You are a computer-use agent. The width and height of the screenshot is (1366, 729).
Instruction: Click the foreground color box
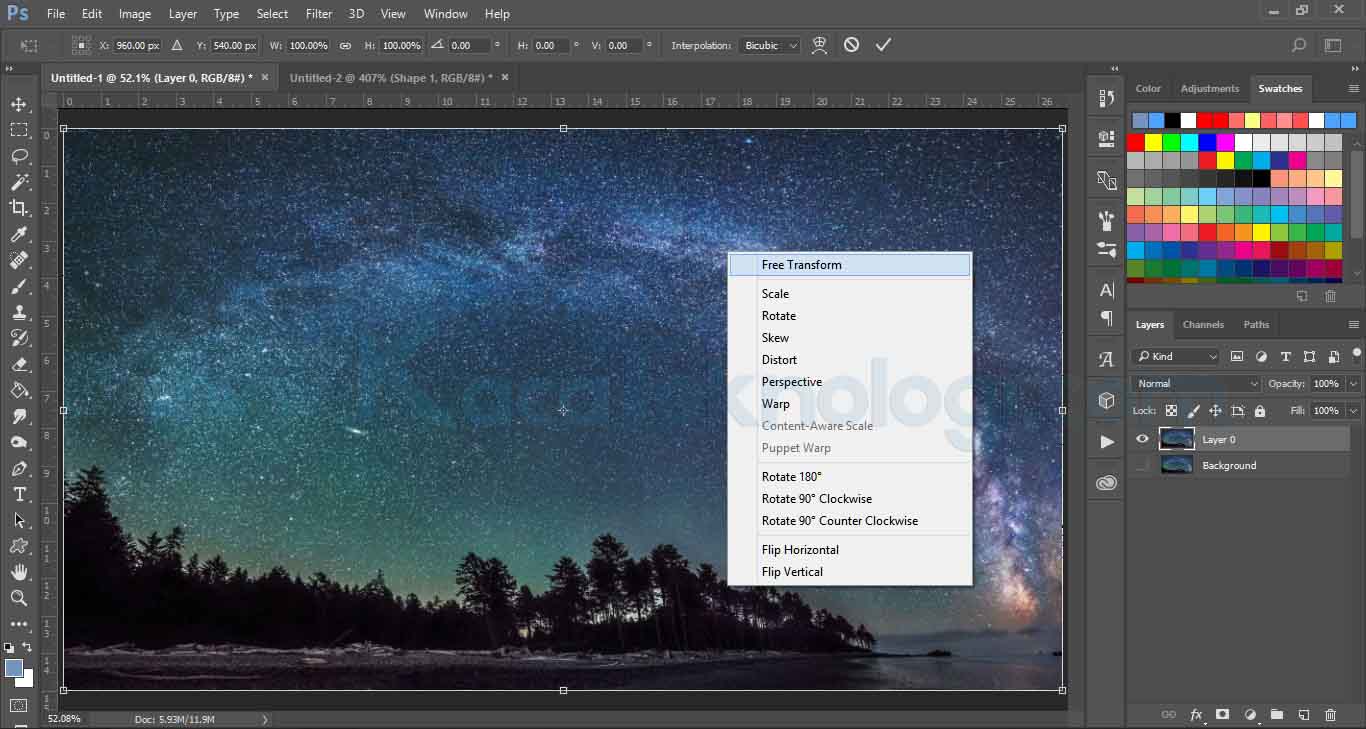[x=14, y=668]
